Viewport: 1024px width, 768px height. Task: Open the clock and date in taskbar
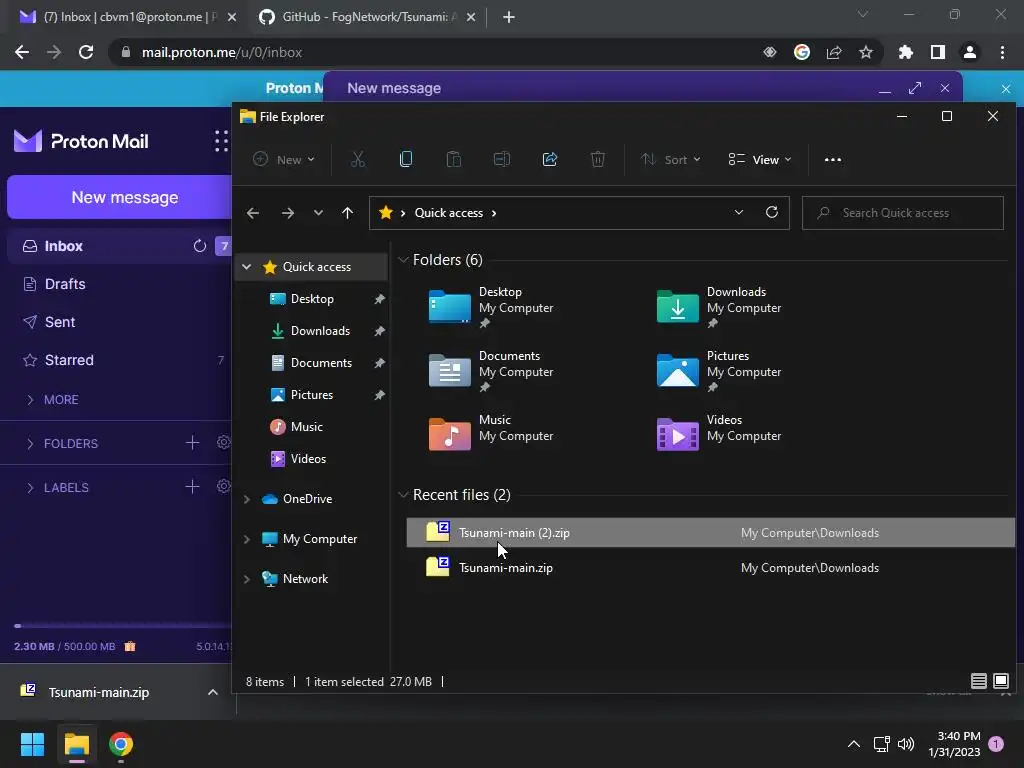pos(954,744)
